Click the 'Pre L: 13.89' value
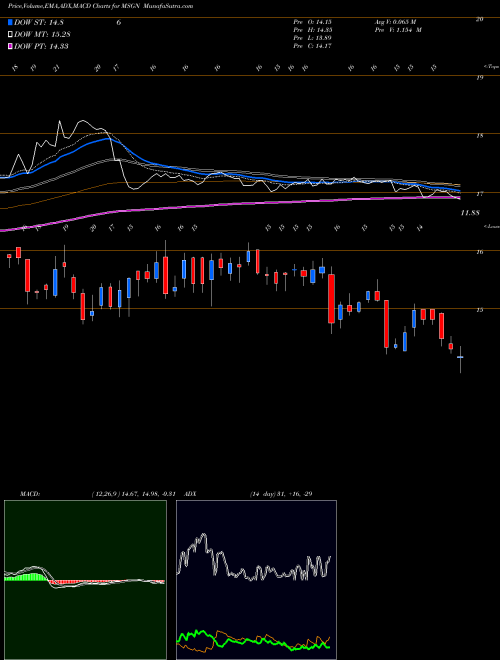The width and height of the screenshot is (500, 660). [x=313, y=38]
